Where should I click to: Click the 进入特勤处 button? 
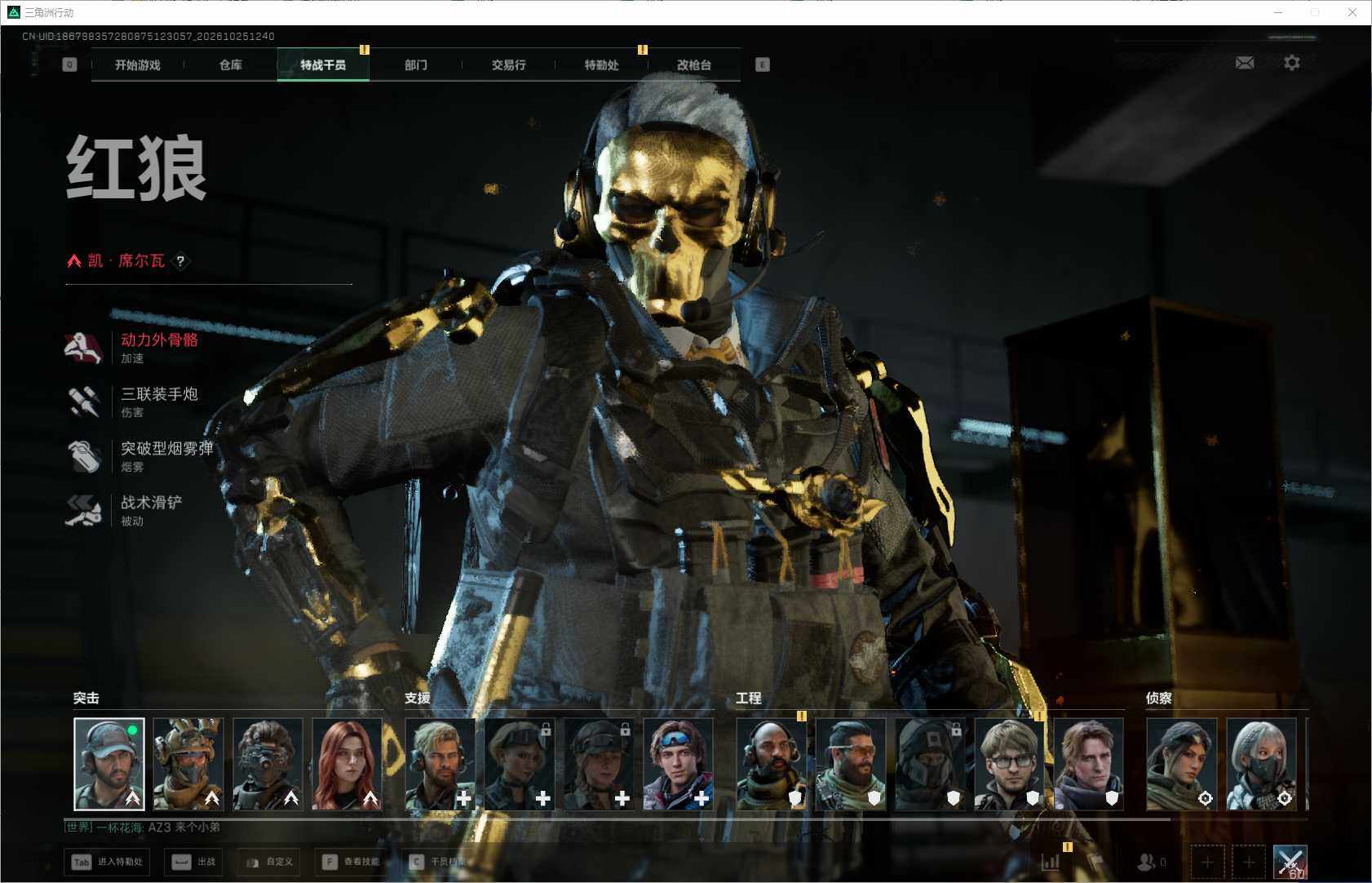107,862
